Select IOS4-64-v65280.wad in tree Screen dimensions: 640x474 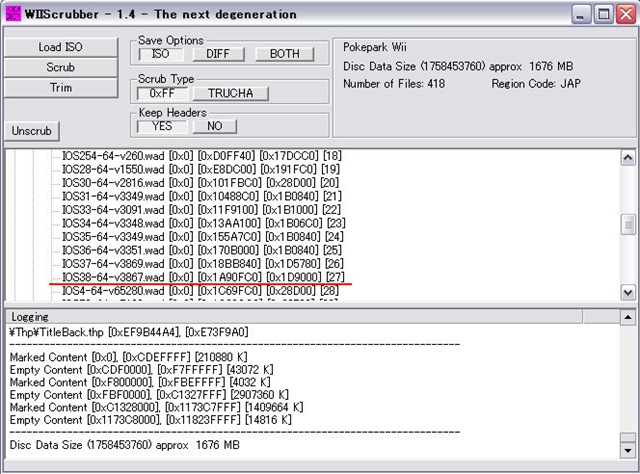coord(200,291)
